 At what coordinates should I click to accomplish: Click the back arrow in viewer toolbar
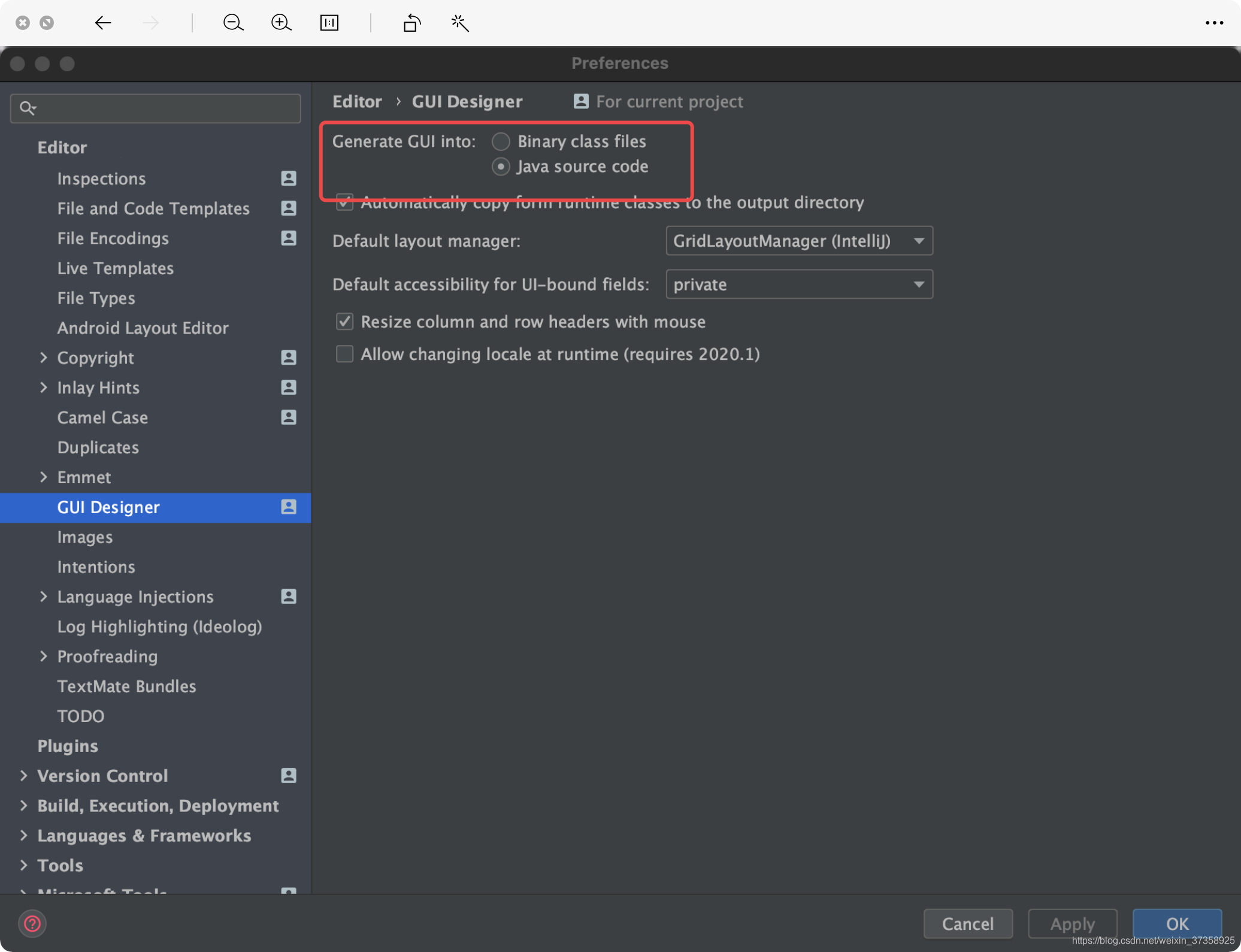point(103,23)
